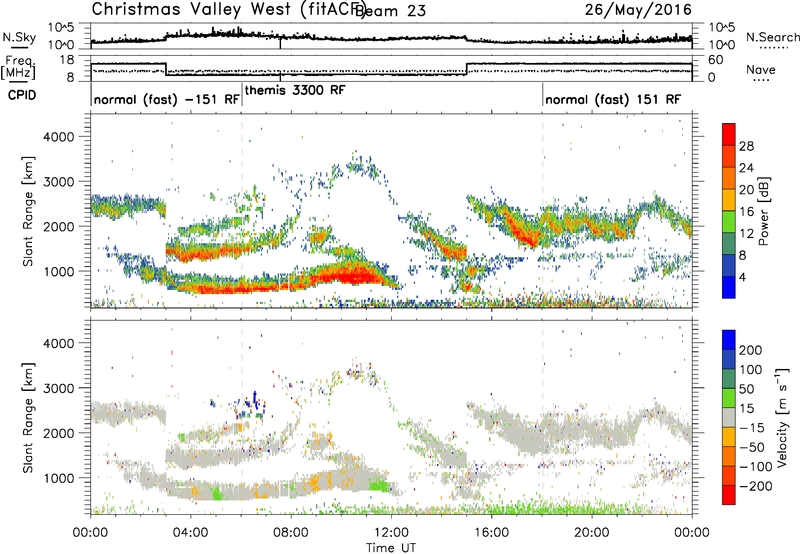Image resolution: width=800 pixels, height=554 pixels.
Task: Click the bright blue bottom Power color segment
Action: click(x=729, y=287)
